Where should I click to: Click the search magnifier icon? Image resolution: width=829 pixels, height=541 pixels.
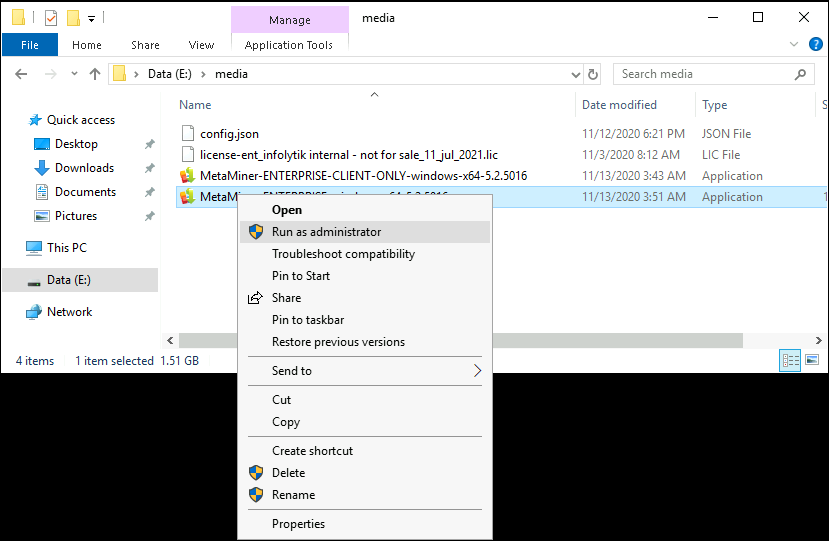point(800,75)
